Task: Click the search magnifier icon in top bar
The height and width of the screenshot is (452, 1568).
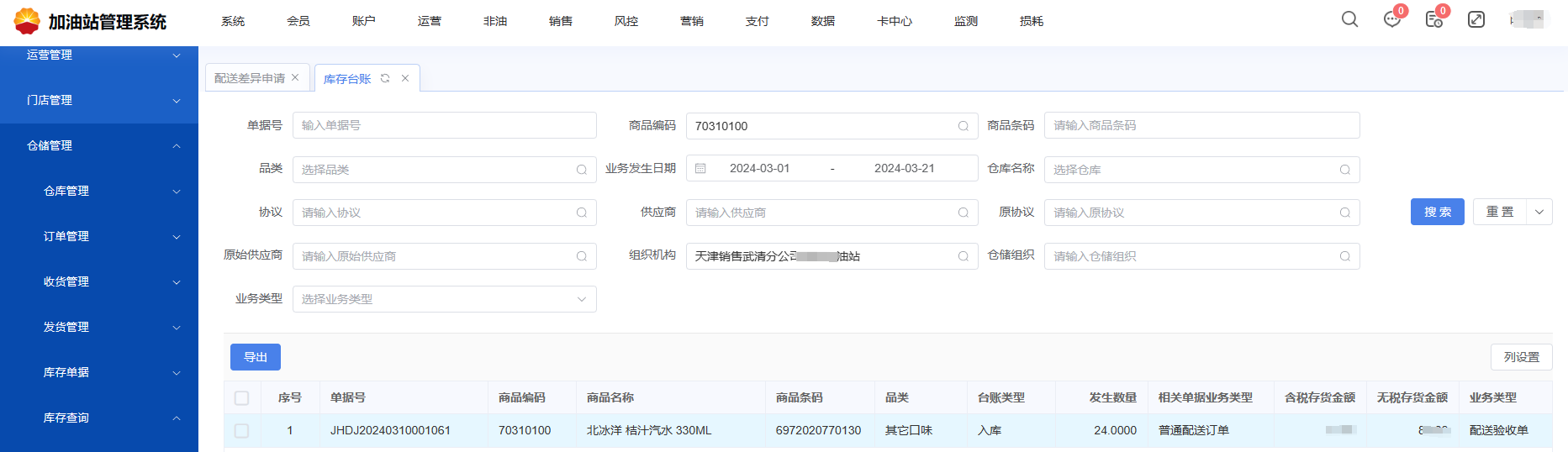Action: [x=1349, y=19]
